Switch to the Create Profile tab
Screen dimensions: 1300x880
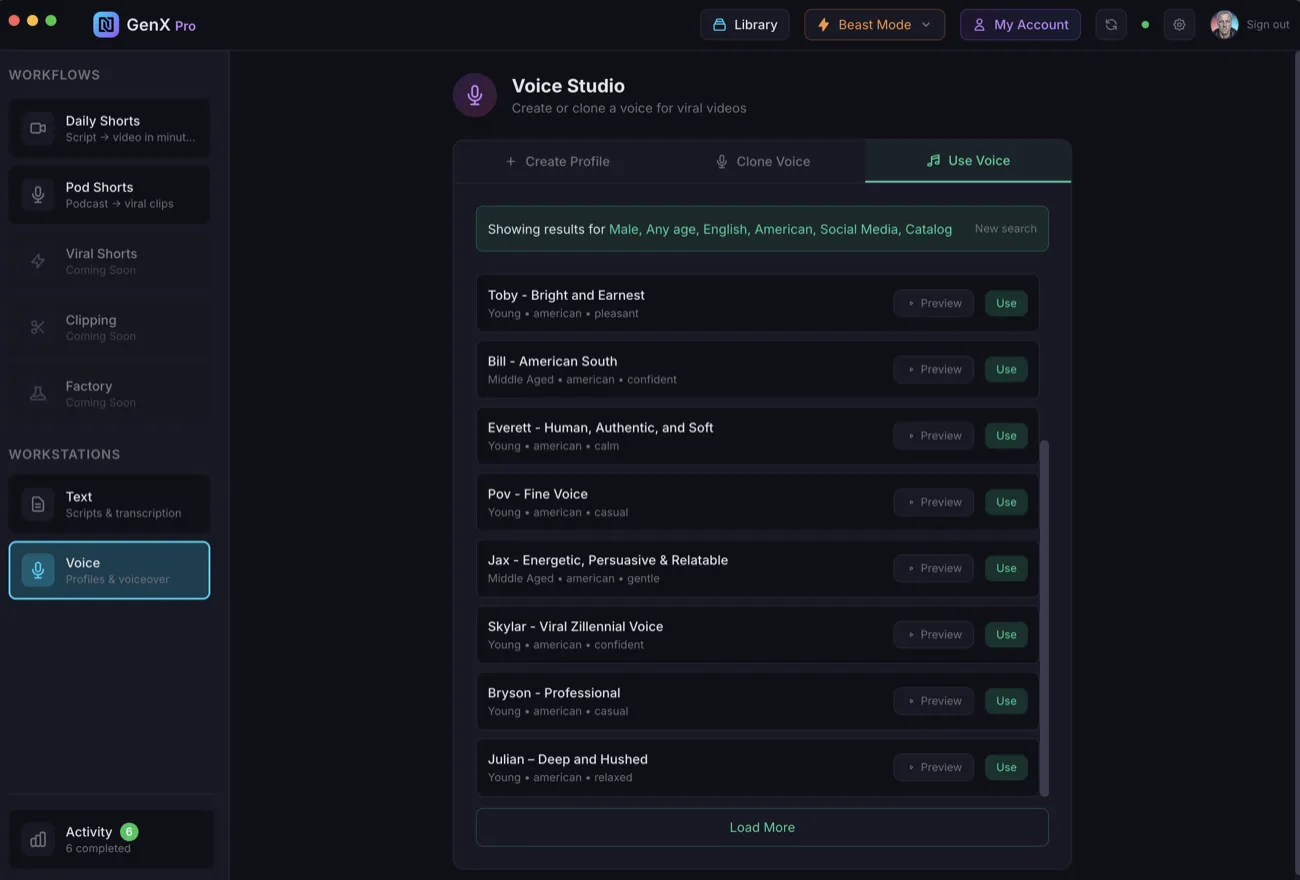coord(558,161)
